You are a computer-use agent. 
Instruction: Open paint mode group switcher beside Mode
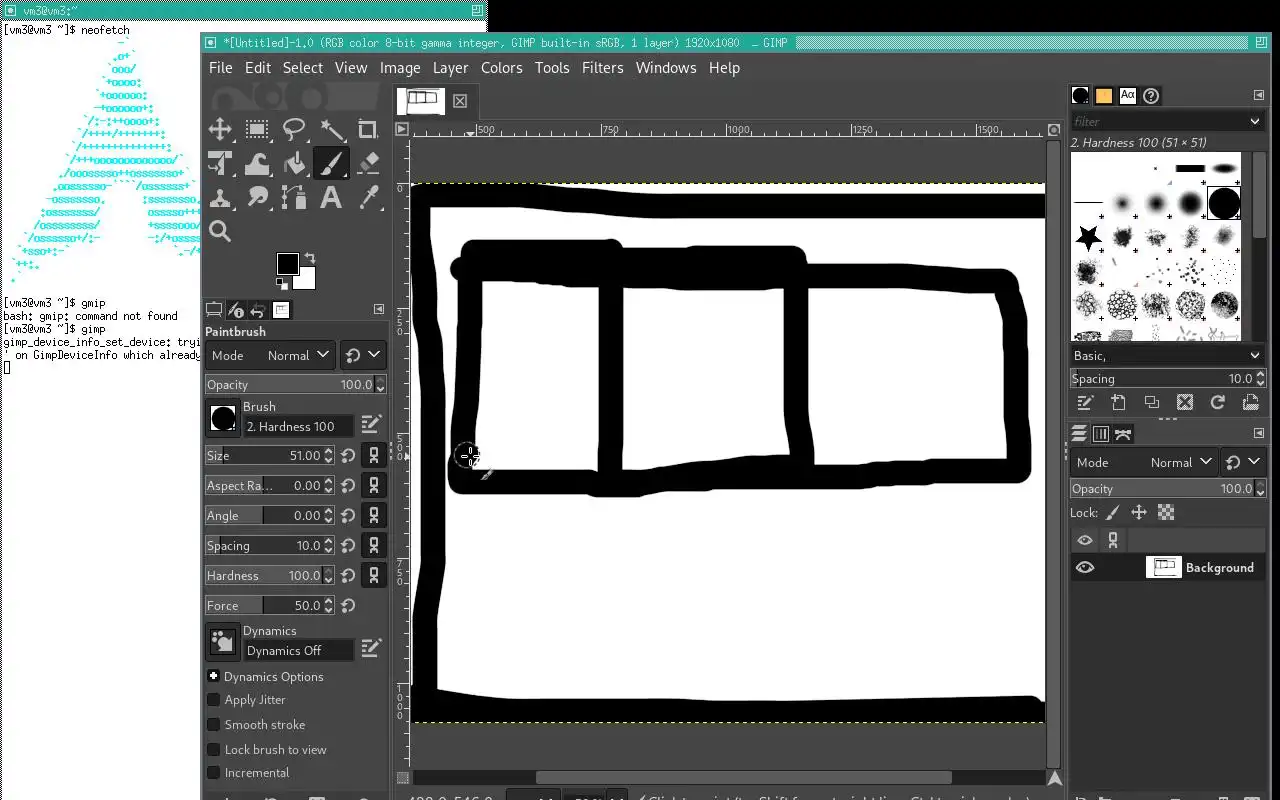coord(362,355)
